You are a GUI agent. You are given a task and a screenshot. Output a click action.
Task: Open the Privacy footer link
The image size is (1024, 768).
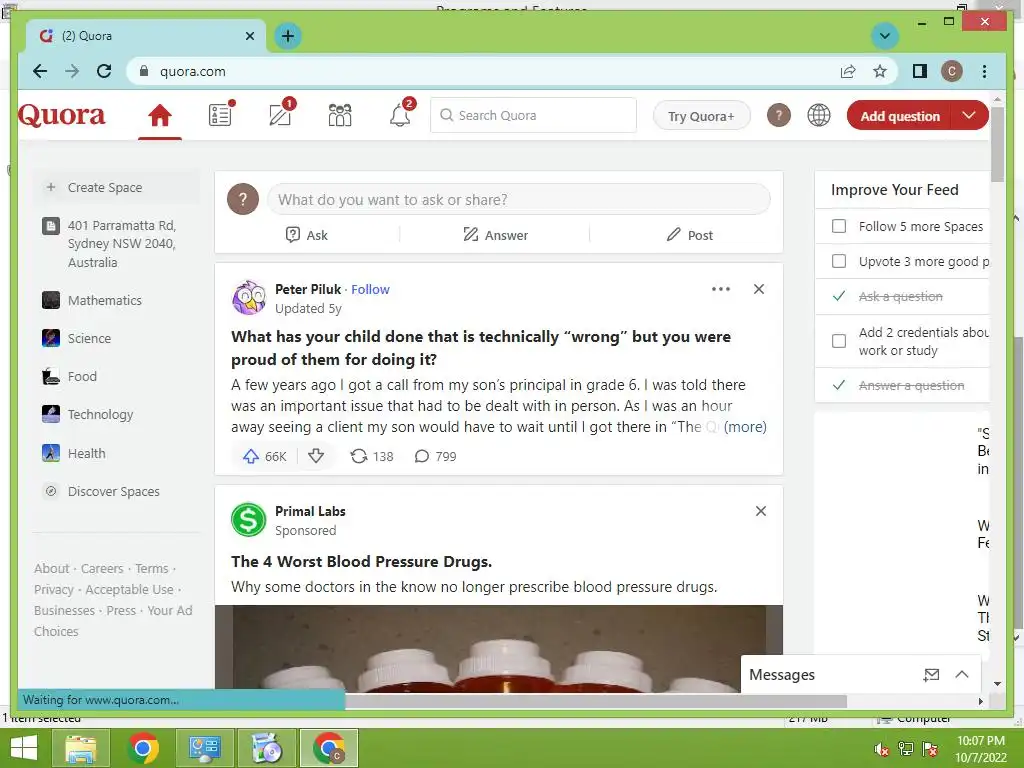(54, 589)
